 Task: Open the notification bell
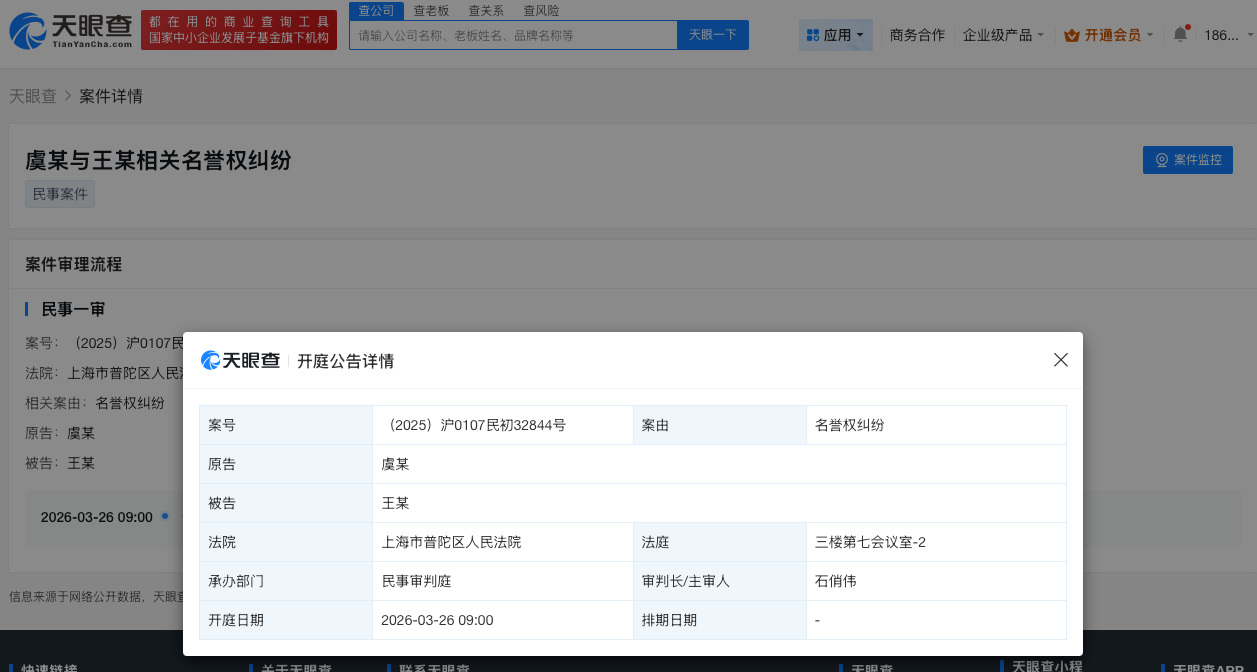1180,32
